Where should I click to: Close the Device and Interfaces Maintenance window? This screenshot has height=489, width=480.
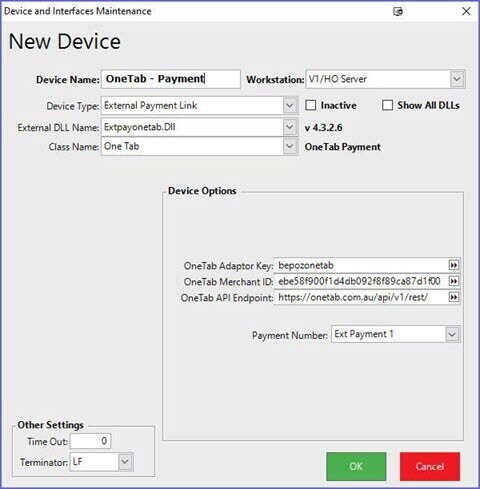[x=466, y=11]
